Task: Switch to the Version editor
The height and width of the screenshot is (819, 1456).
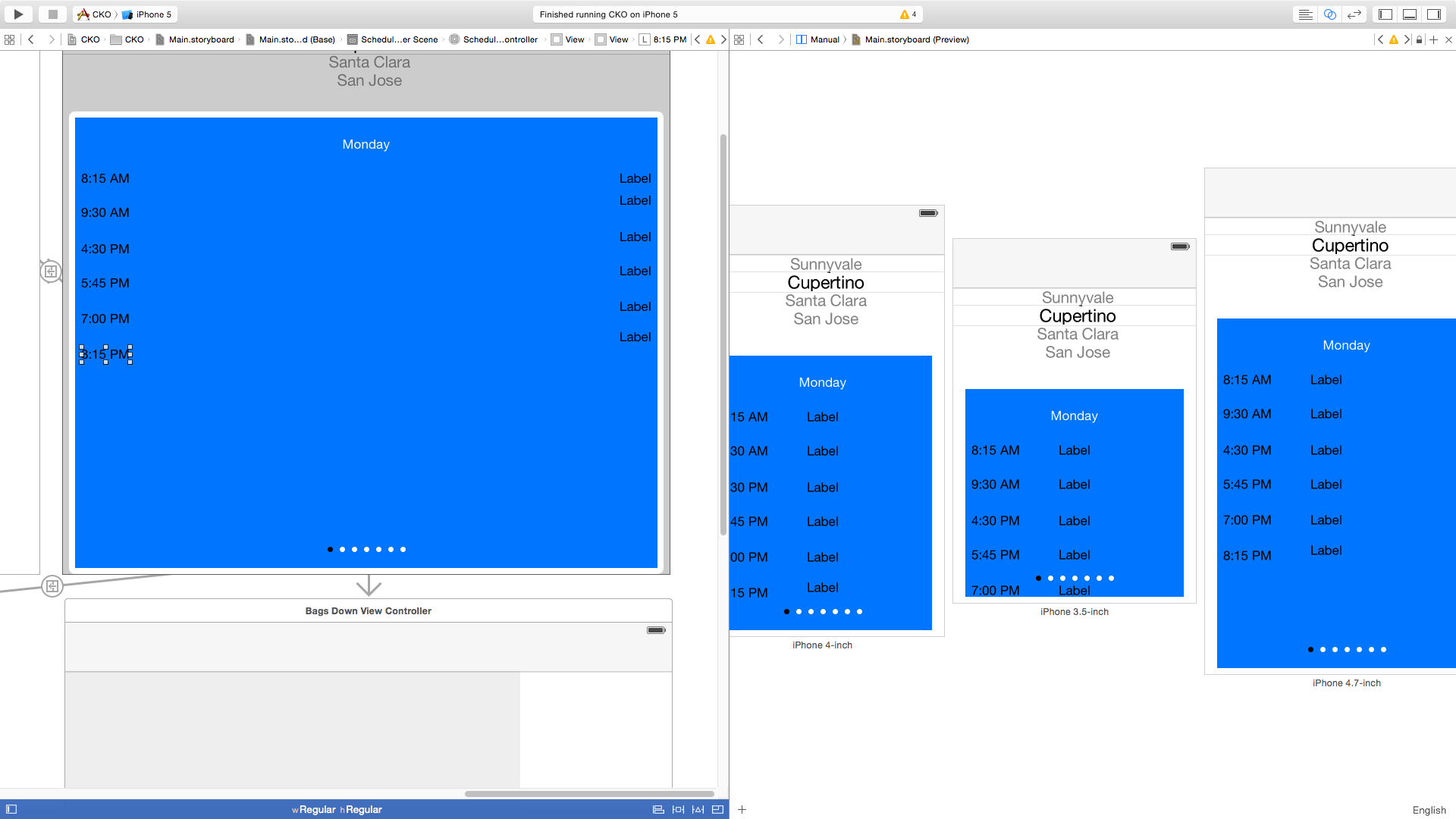Action: point(1354,14)
